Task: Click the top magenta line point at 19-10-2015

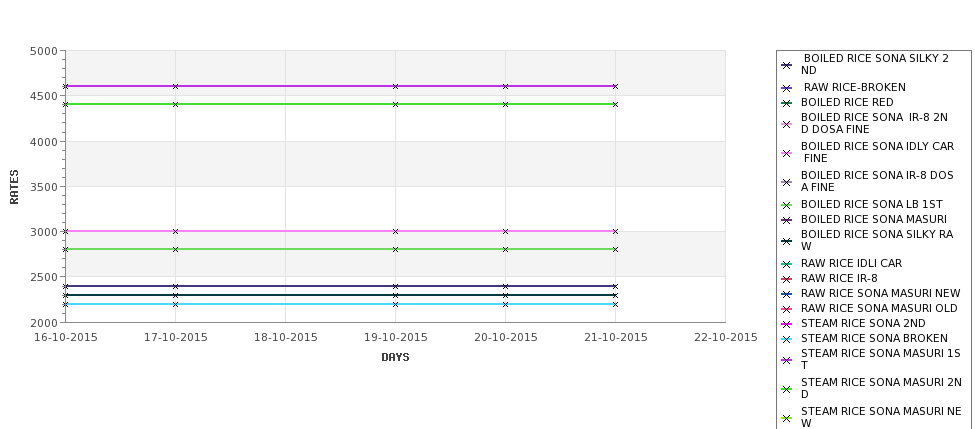Action: [395, 86]
